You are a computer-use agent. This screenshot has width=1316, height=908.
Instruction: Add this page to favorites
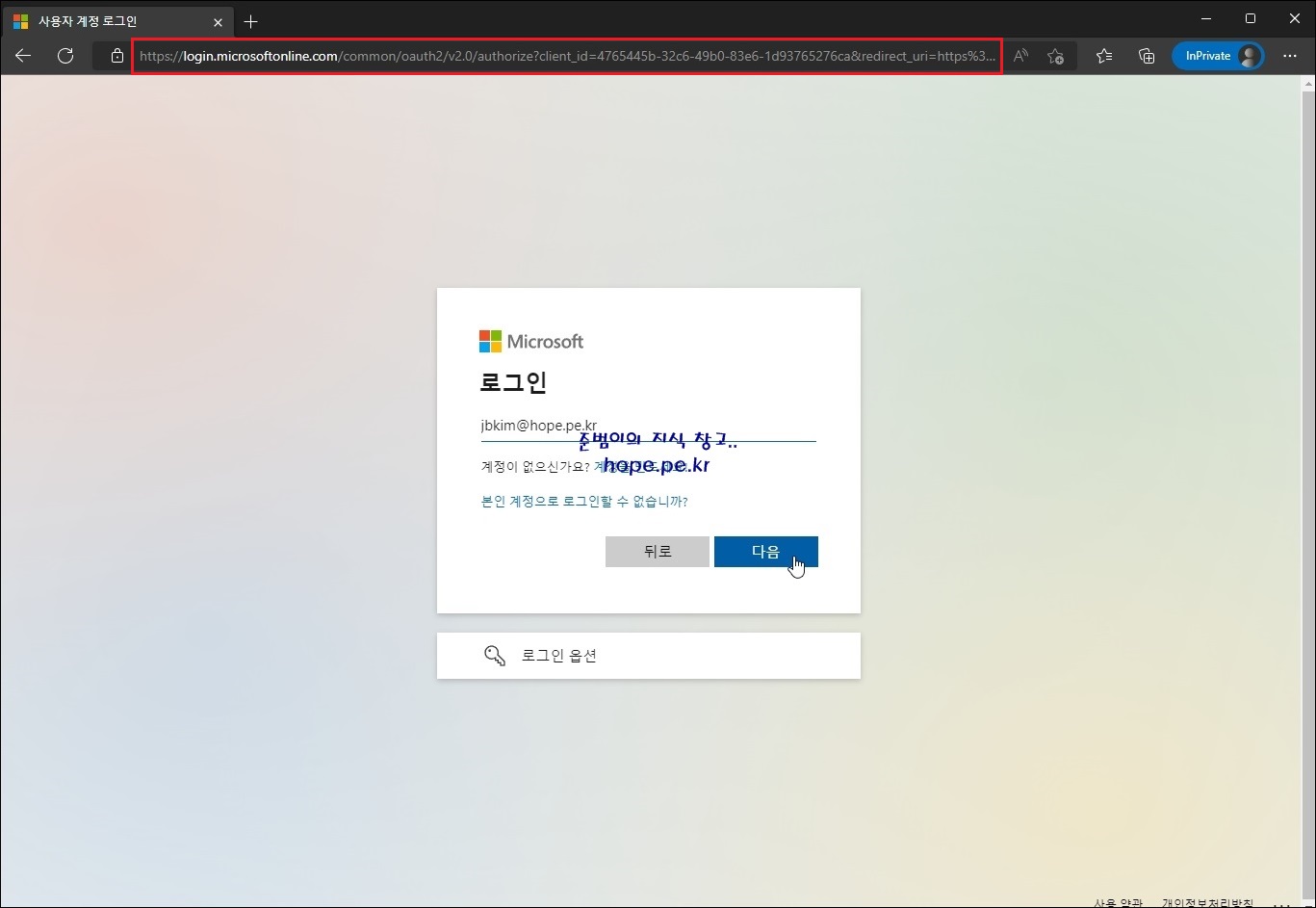coord(1056,56)
